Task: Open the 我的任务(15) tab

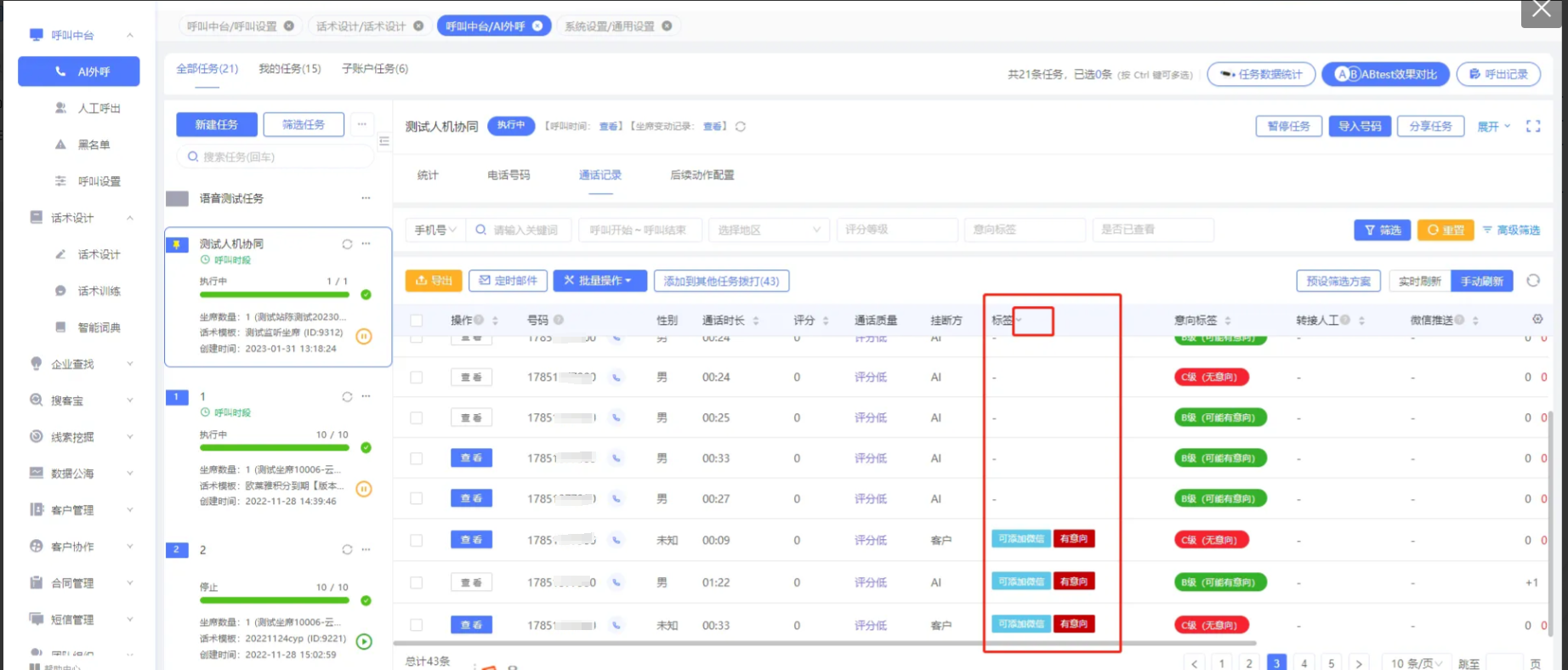Action: tap(289, 69)
